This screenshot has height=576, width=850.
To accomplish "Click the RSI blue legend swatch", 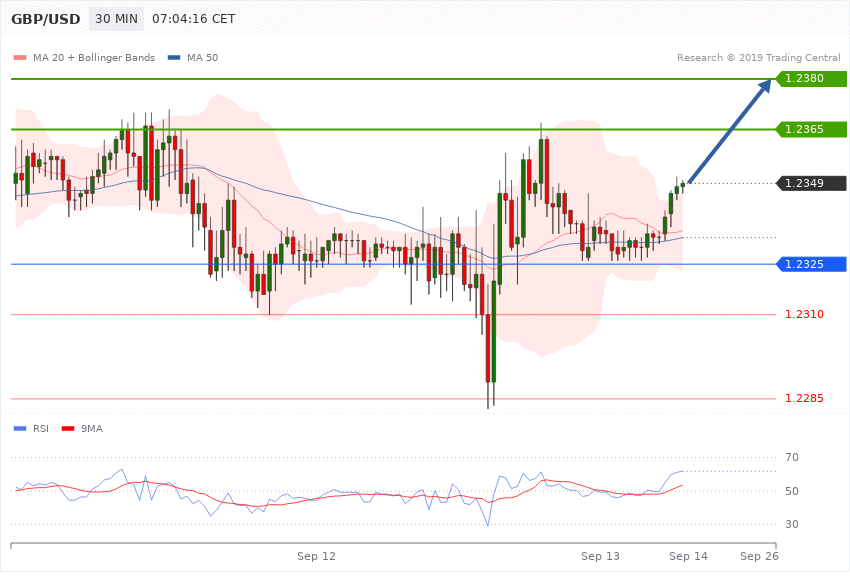I will coord(20,429).
